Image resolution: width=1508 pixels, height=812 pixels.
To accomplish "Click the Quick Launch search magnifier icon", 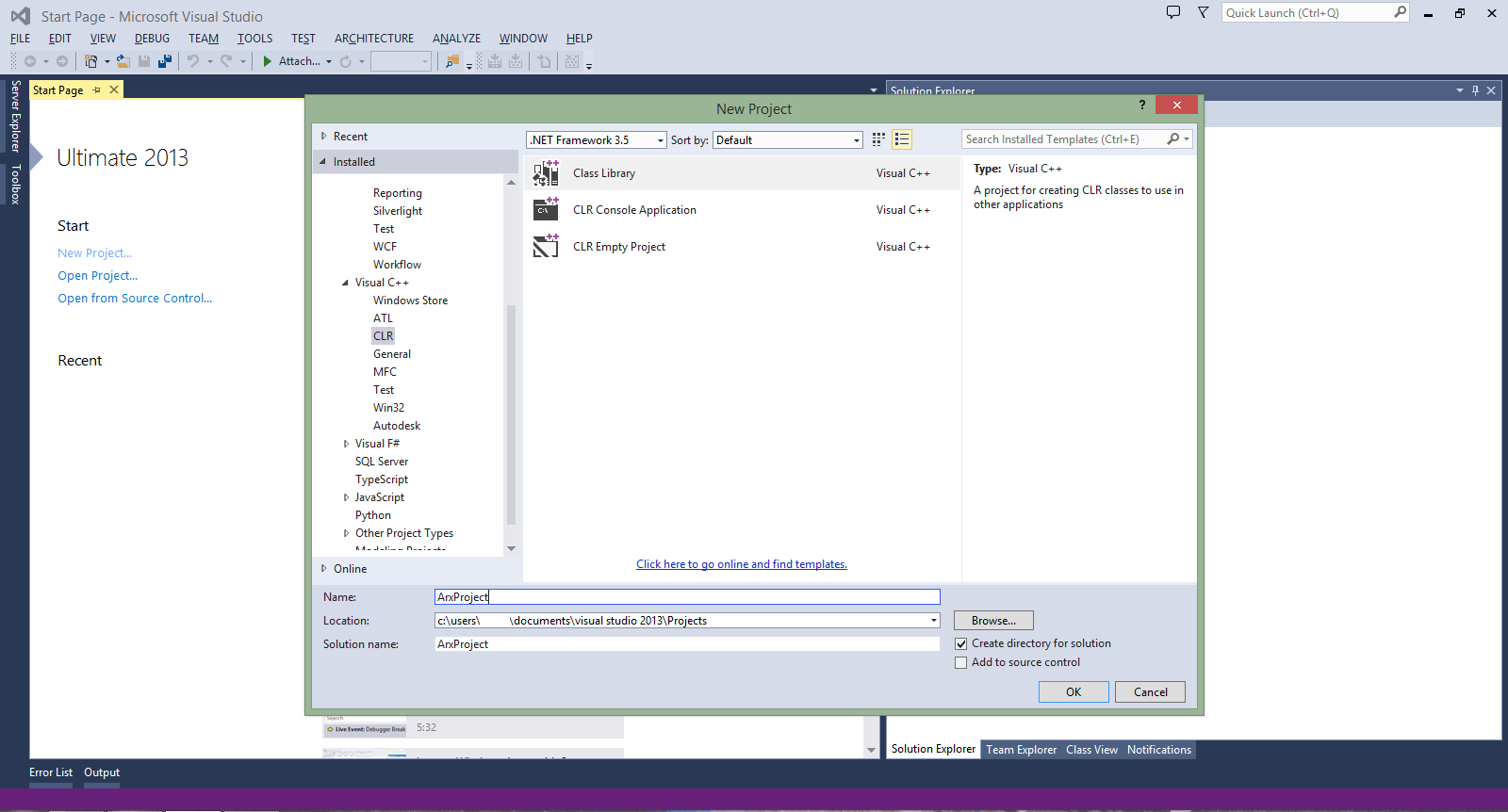I will point(1400,12).
